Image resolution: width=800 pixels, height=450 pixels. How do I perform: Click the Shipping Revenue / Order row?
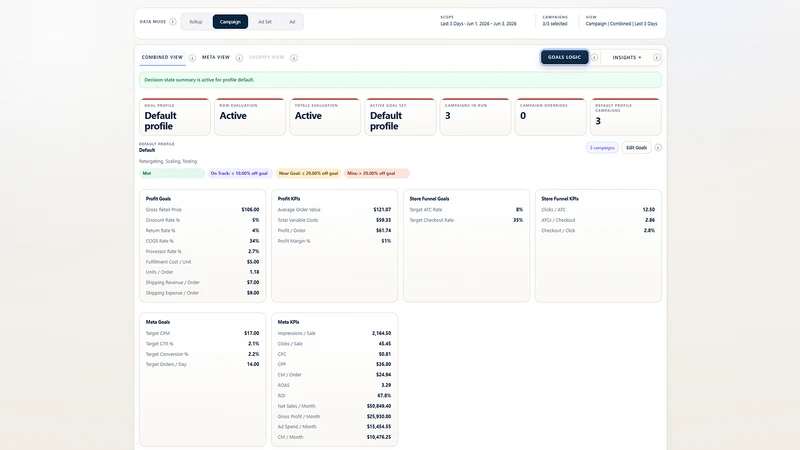click(x=202, y=283)
